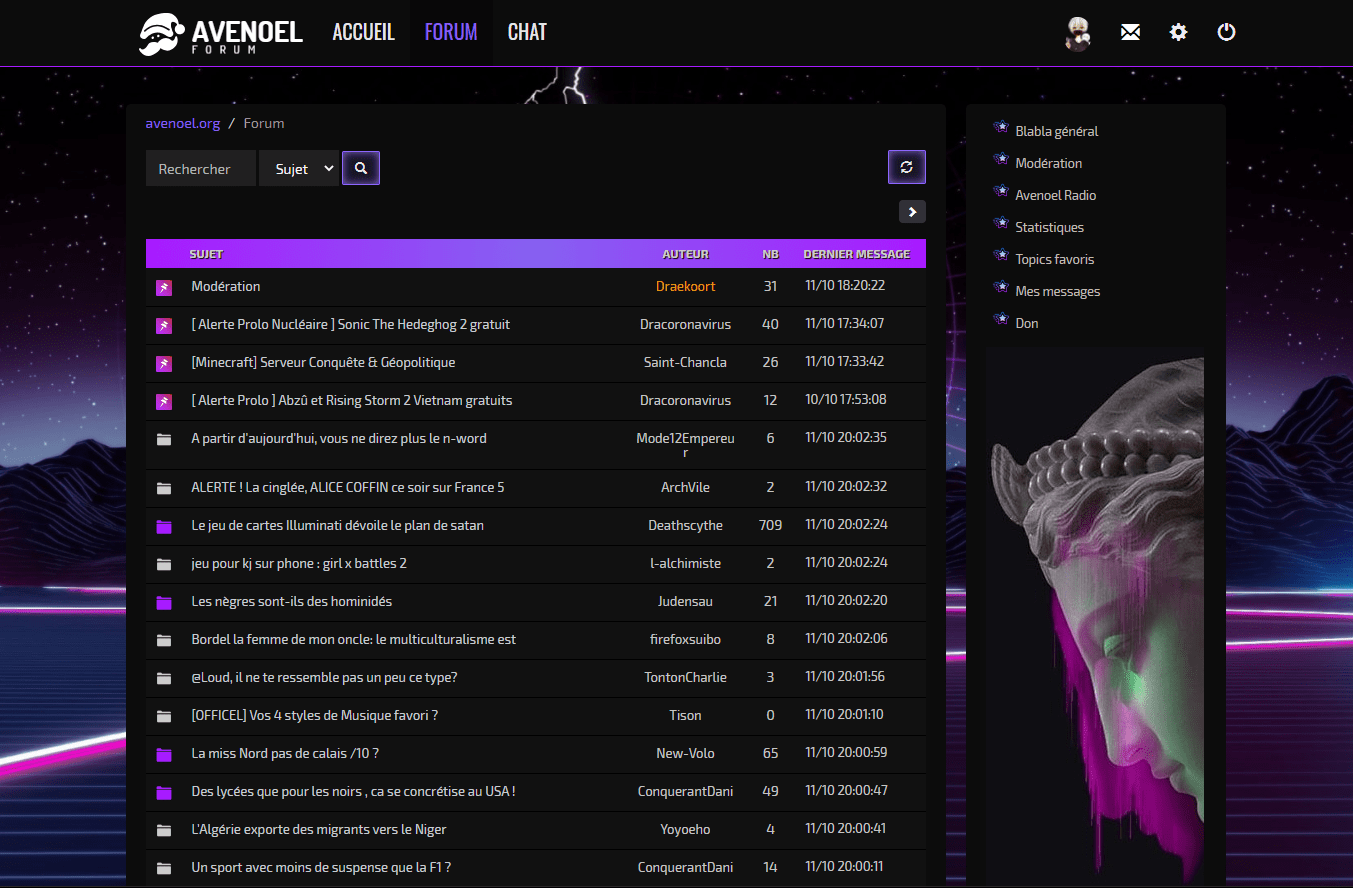View author New-Volo's profile

click(685, 753)
